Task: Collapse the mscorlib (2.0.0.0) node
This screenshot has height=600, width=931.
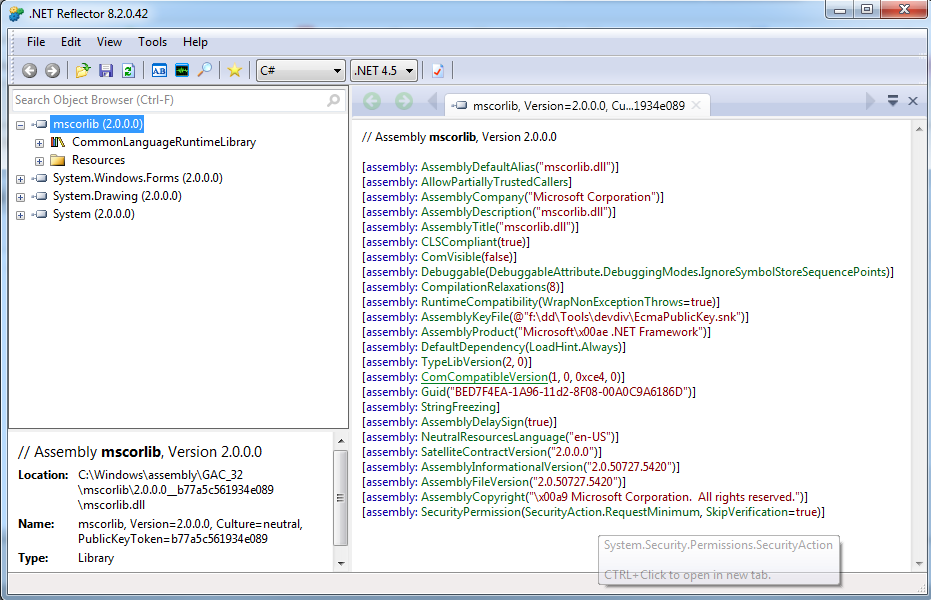Action: (21, 125)
